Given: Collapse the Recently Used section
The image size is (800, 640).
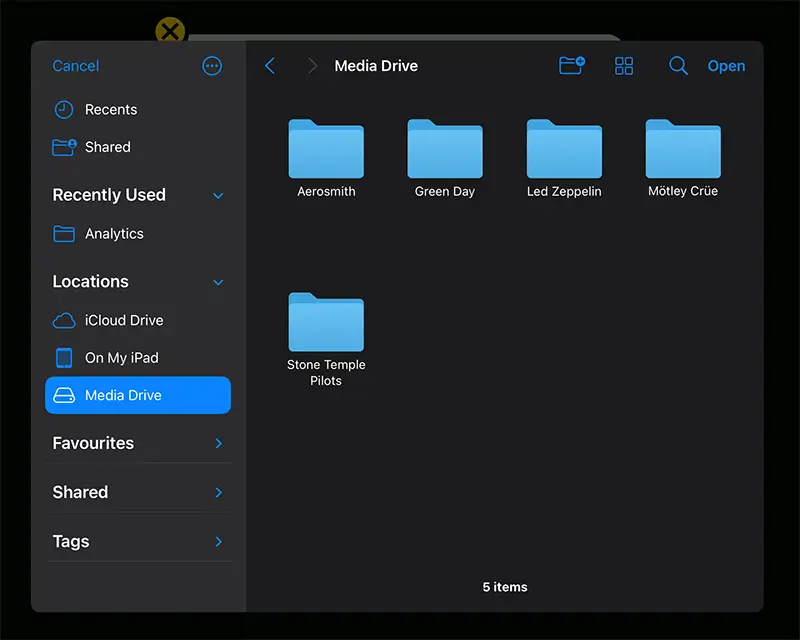Looking at the screenshot, I should coord(218,195).
